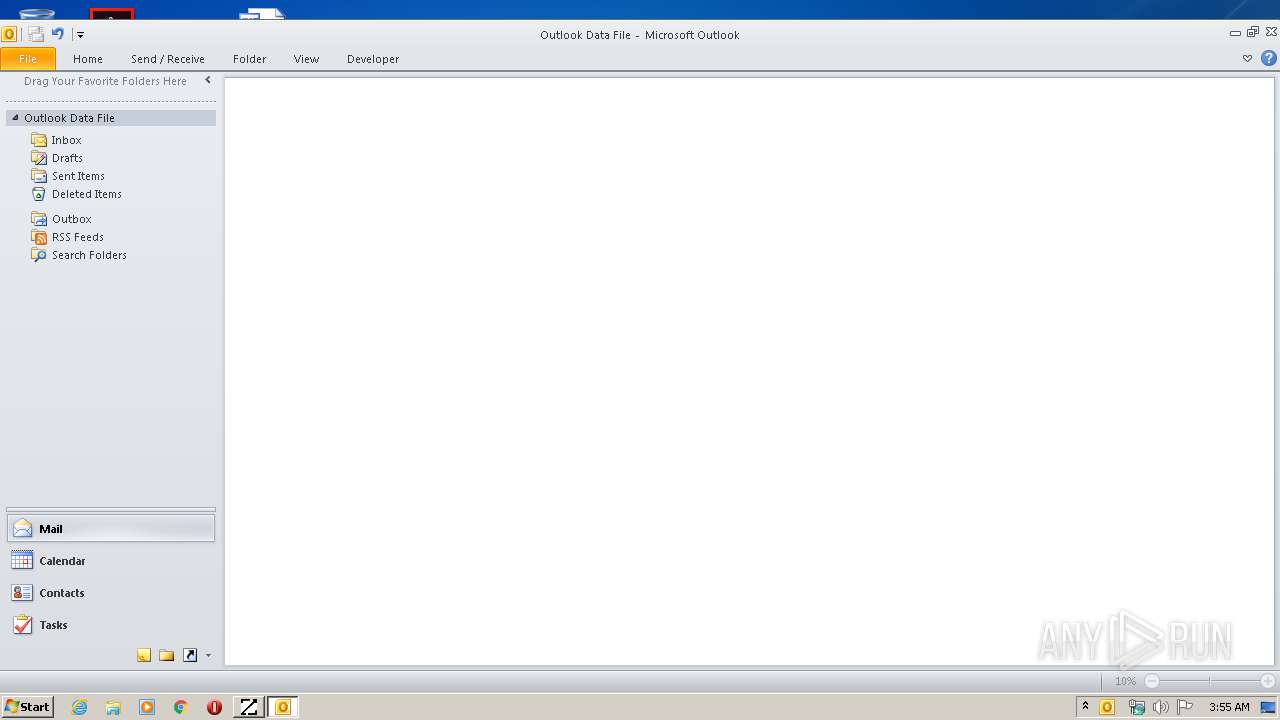Click the Sent Items folder icon
This screenshot has width=1280, height=720.
pos(39,176)
